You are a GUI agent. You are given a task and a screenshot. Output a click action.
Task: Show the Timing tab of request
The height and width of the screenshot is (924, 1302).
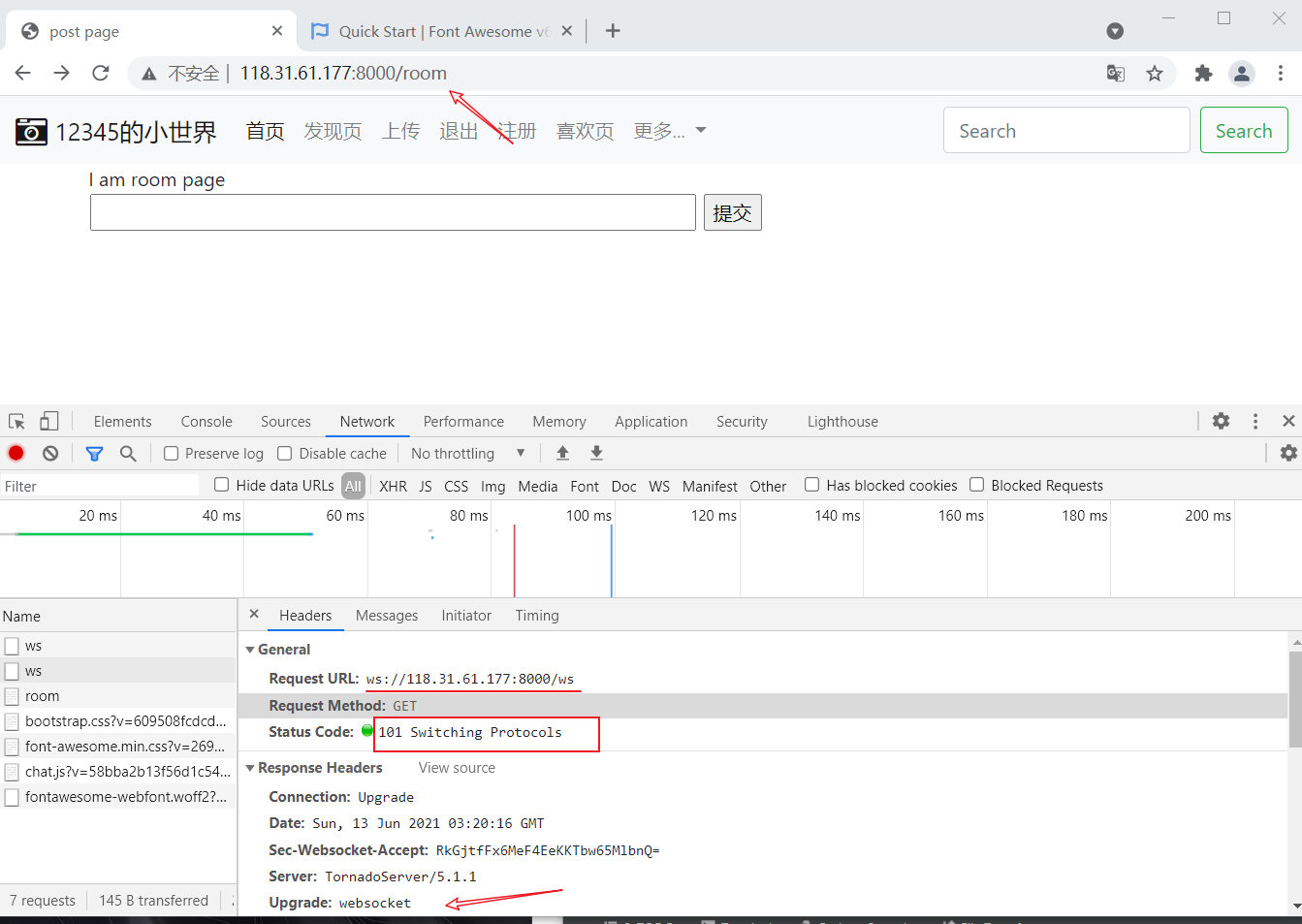coord(537,616)
